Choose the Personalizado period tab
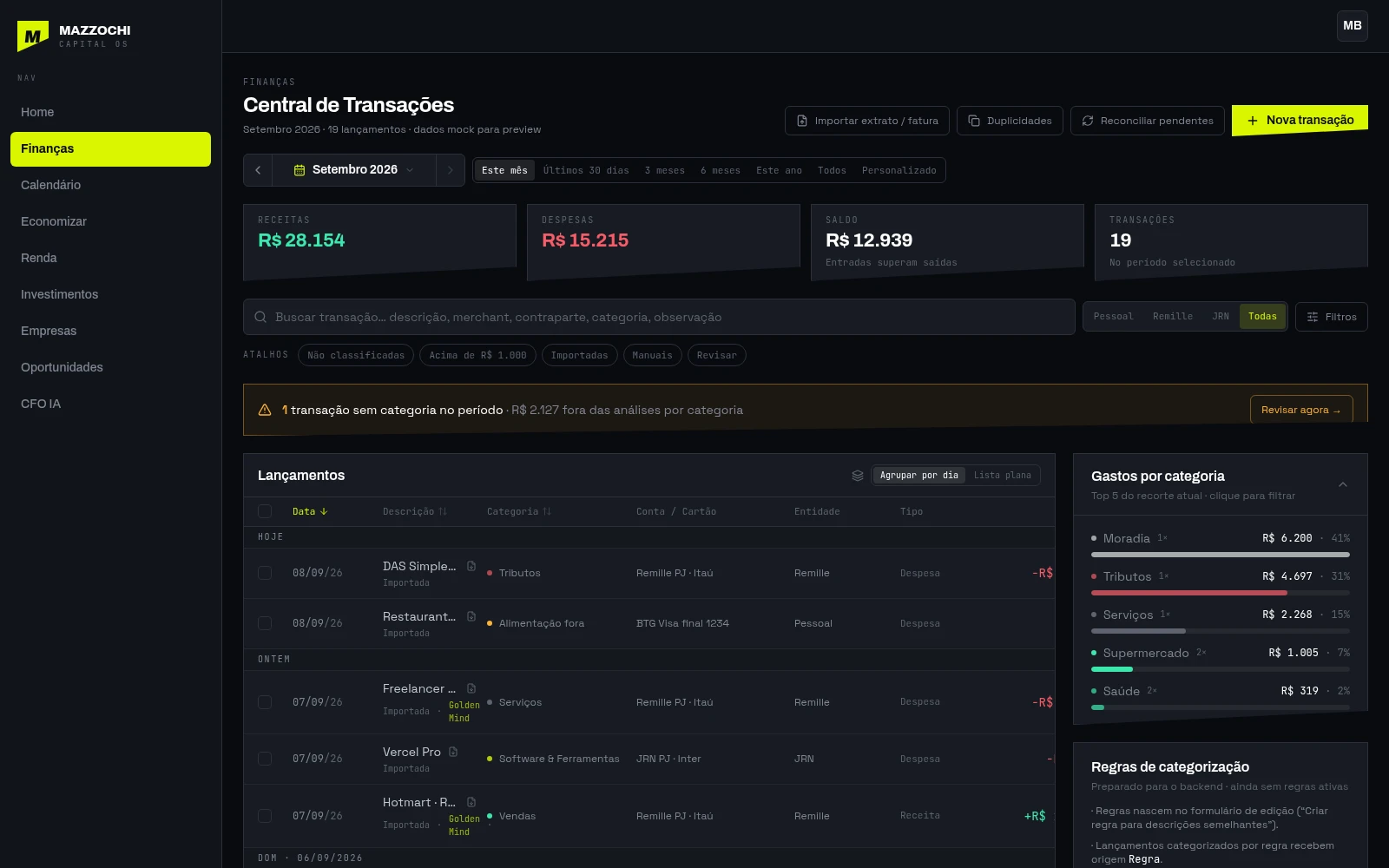1389x868 pixels. [899, 170]
